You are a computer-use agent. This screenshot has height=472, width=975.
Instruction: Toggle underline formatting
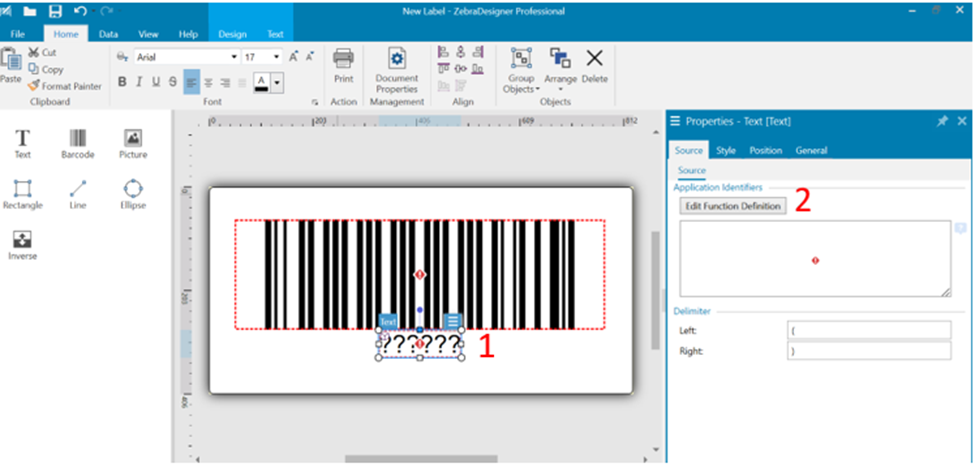pyautogui.click(x=156, y=82)
